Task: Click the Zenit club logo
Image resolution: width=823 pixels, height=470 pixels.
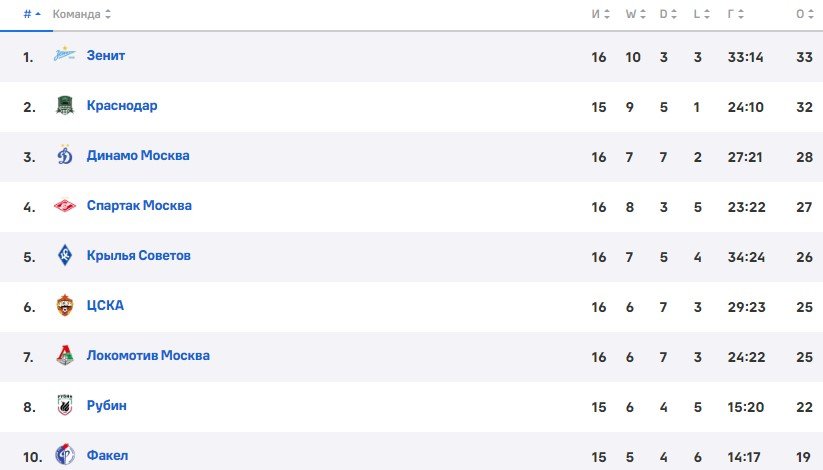Action: (65, 56)
